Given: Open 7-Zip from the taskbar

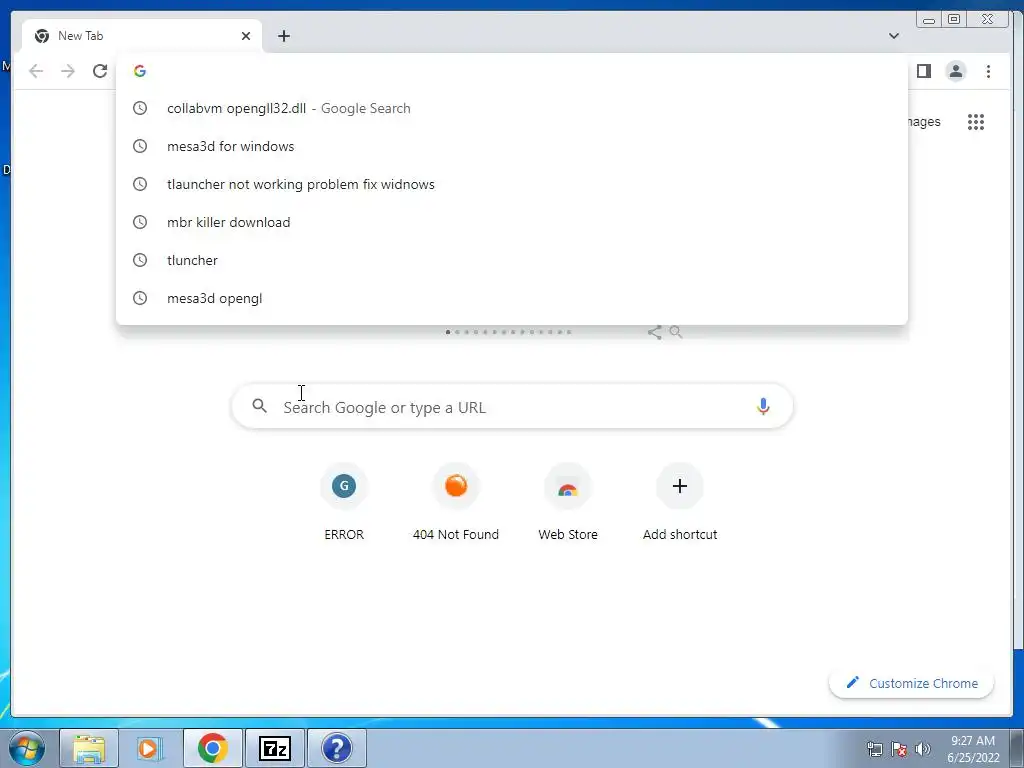Looking at the screenshot, I should pyautogui.click(x=274, y=748).
